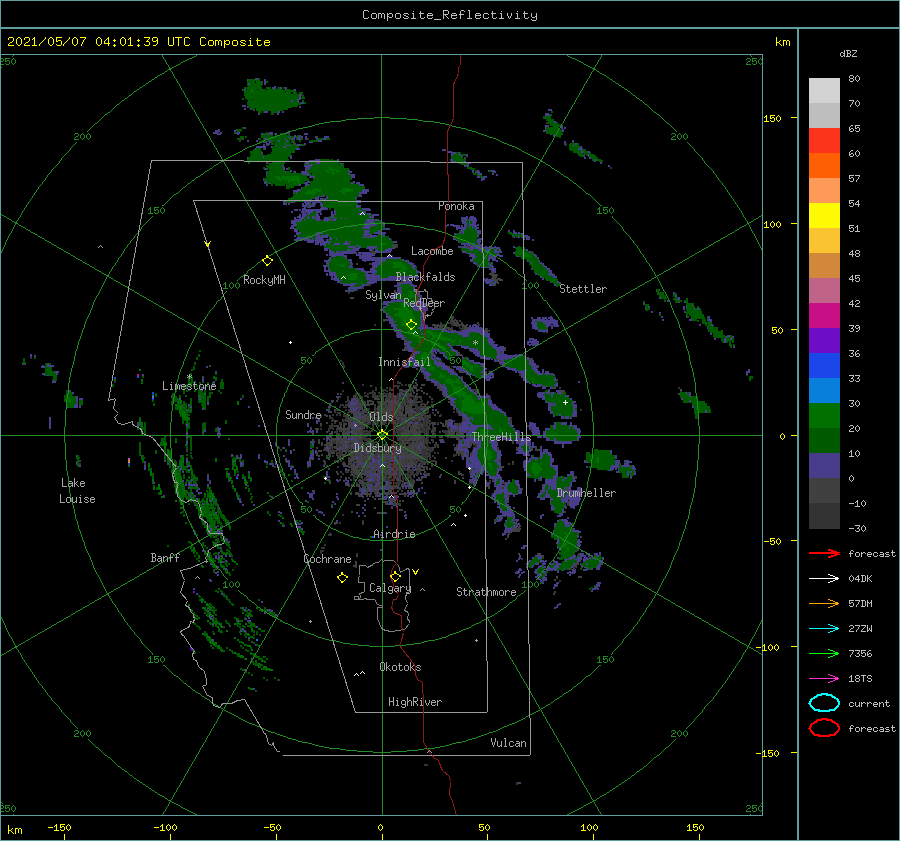Click the Okotoks label on map

(x=400, y=667)
